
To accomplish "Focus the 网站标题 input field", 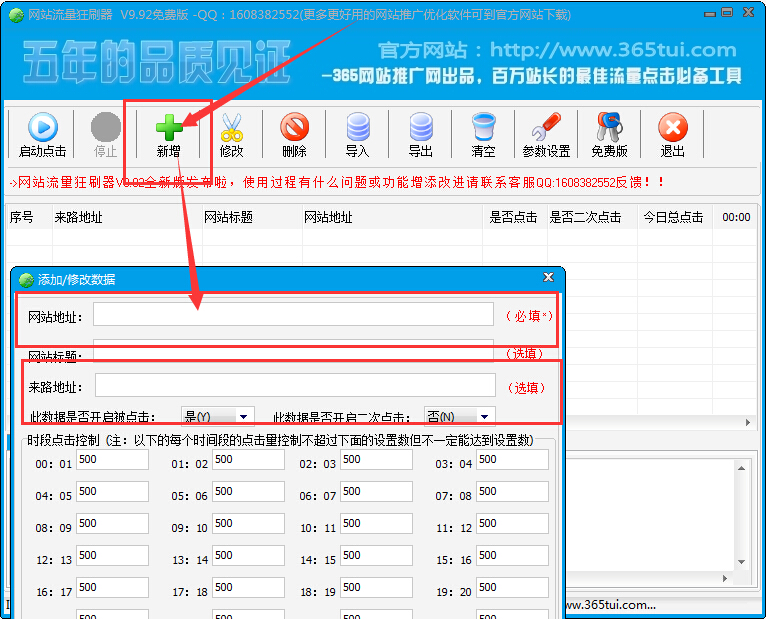I will pos(293,350).
